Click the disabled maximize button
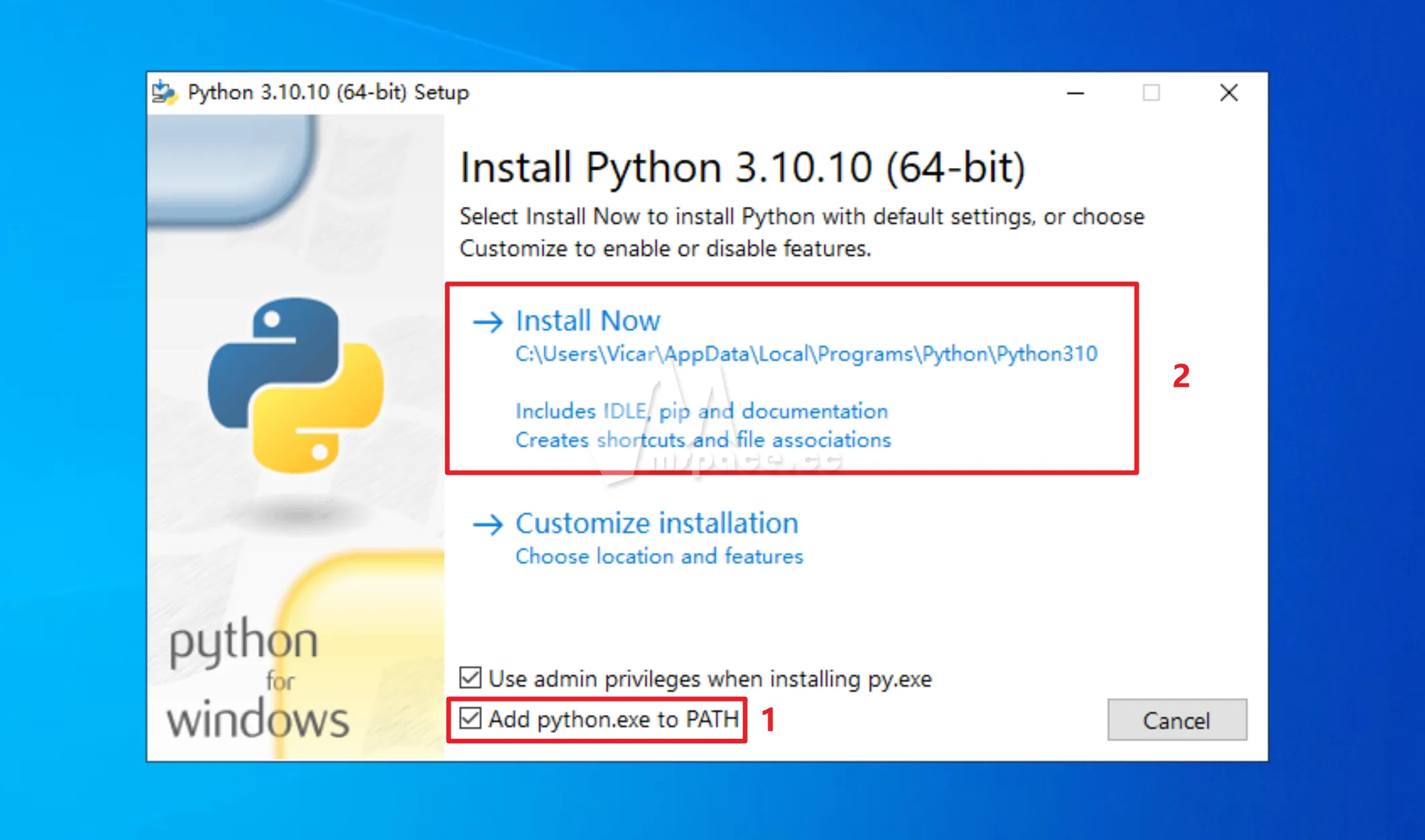 (1151, 93)
